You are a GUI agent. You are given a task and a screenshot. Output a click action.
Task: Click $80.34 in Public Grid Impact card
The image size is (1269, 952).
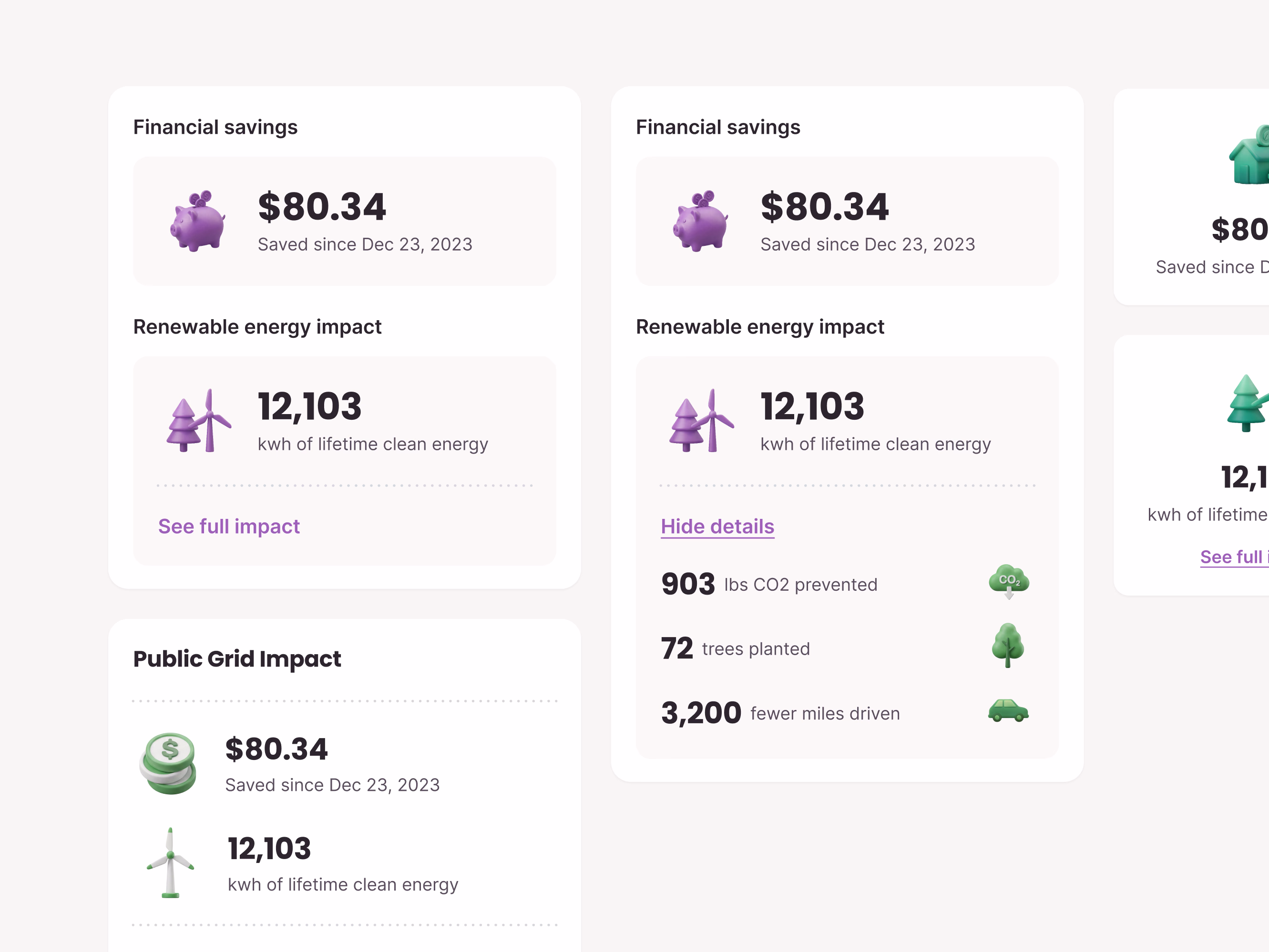(276, 749)
